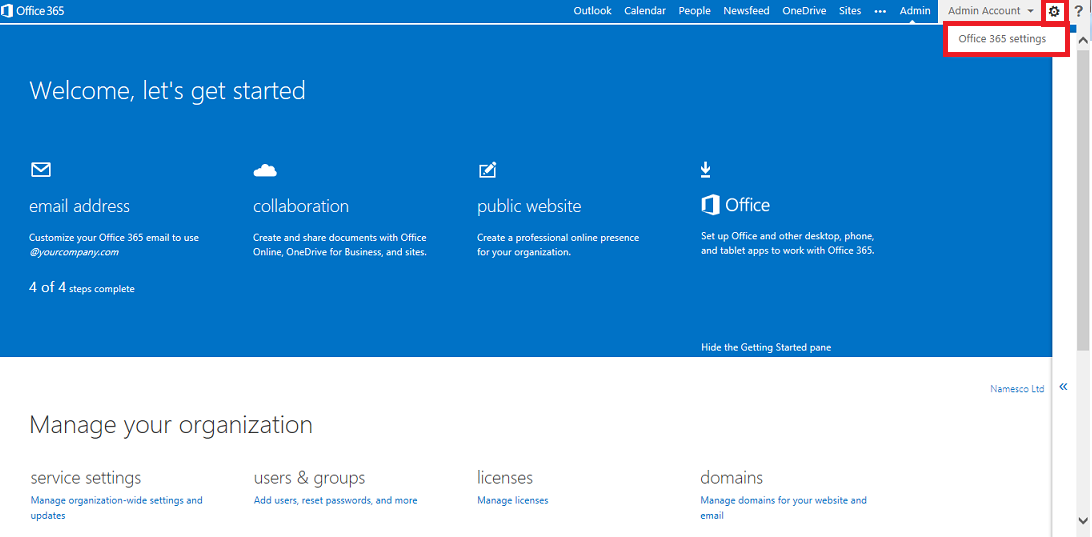Open users & groups heading
This screenshot has height=537, width=1092.
(310, 478)
